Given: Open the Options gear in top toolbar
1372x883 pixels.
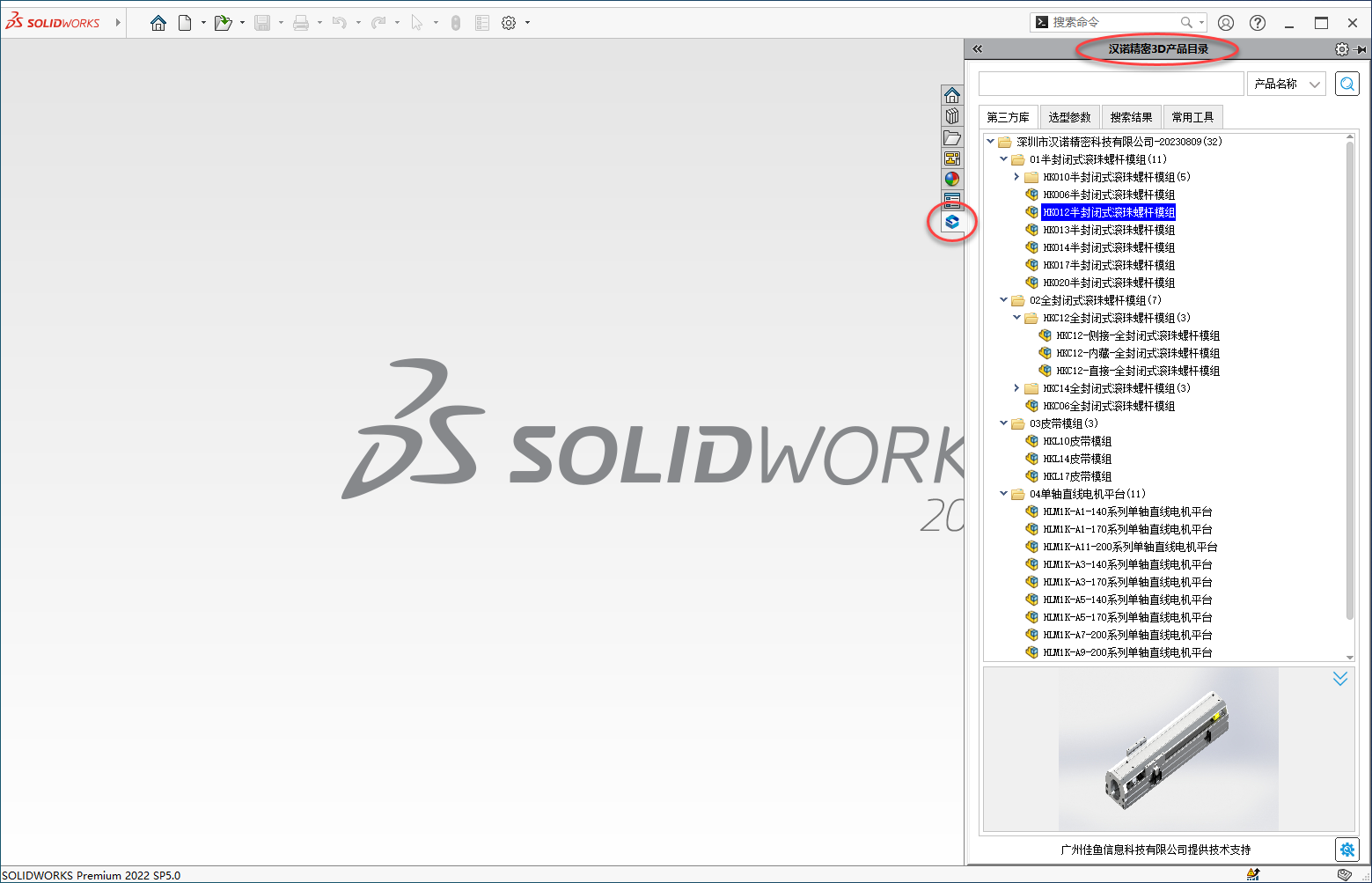Looking at the screenshot, I should tap(509, 23).
